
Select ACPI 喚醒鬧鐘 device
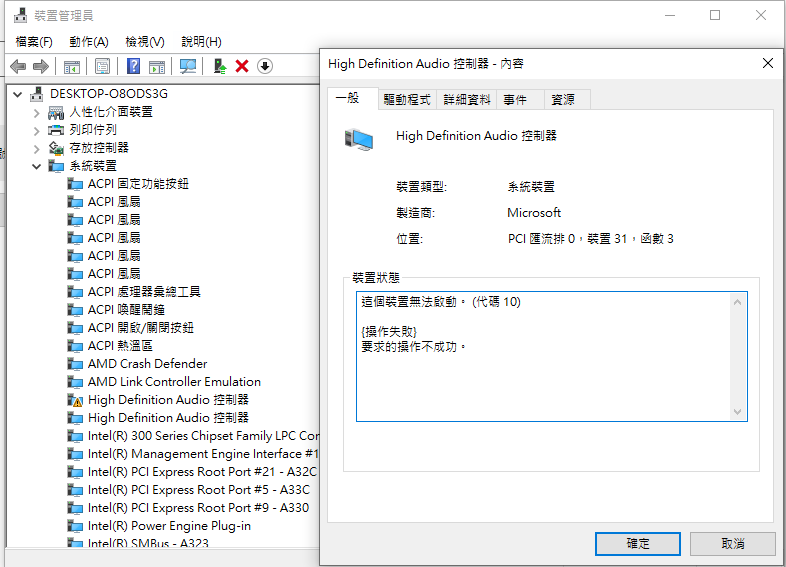(126, 310)
